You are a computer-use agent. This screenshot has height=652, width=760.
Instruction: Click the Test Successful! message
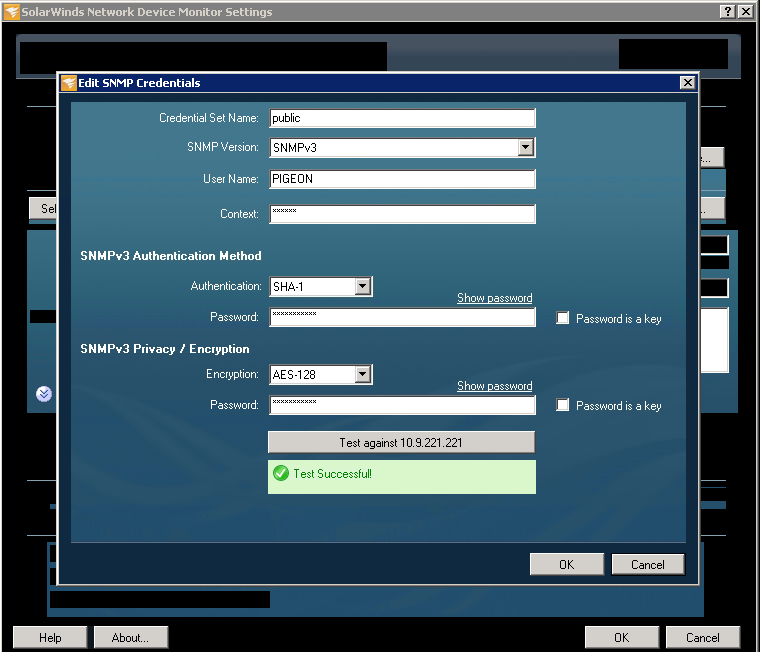pos(332,474)
